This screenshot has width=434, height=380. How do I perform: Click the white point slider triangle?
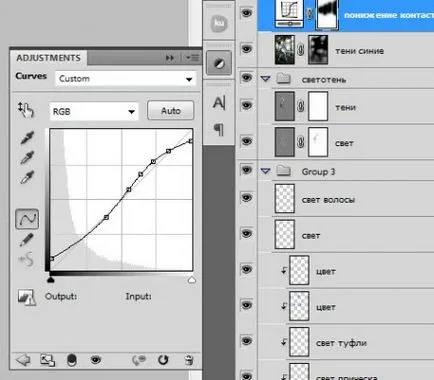192,280
